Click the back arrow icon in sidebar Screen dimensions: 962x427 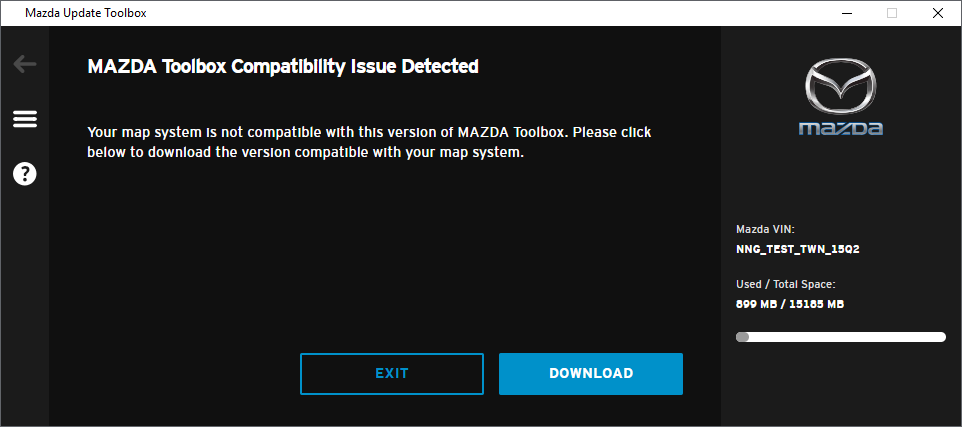25,64
